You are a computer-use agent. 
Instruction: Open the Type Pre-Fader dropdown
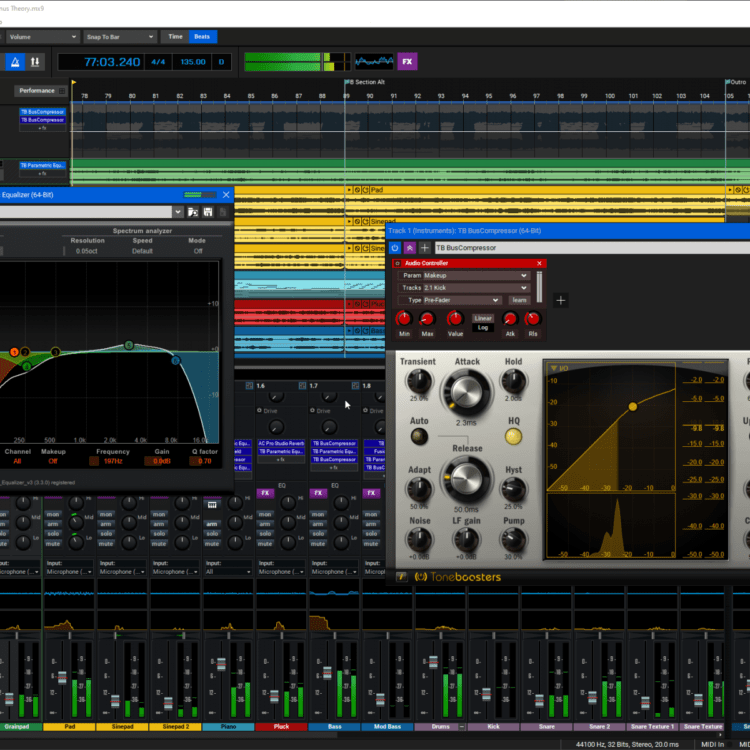coord(461,300)
